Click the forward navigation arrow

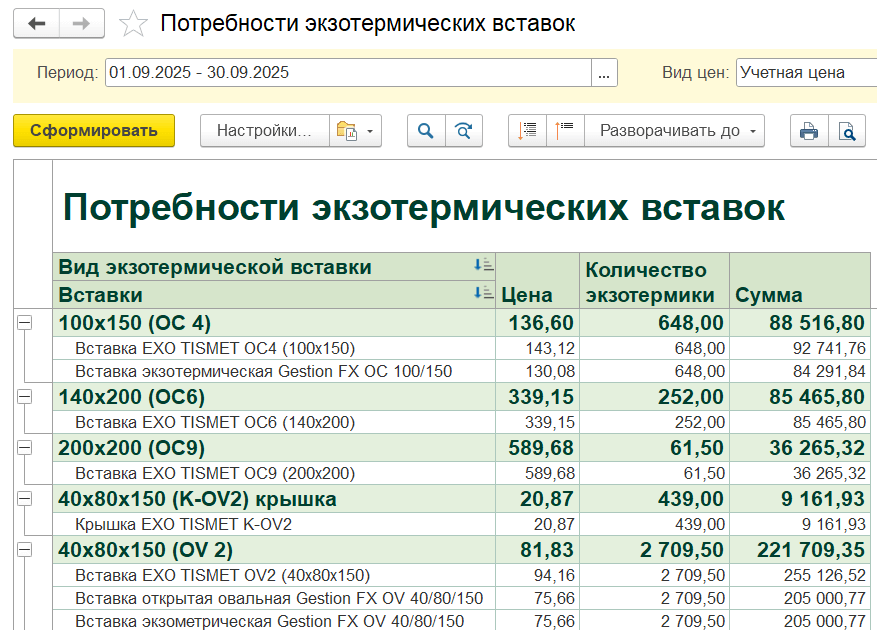[x=83, y=24]
